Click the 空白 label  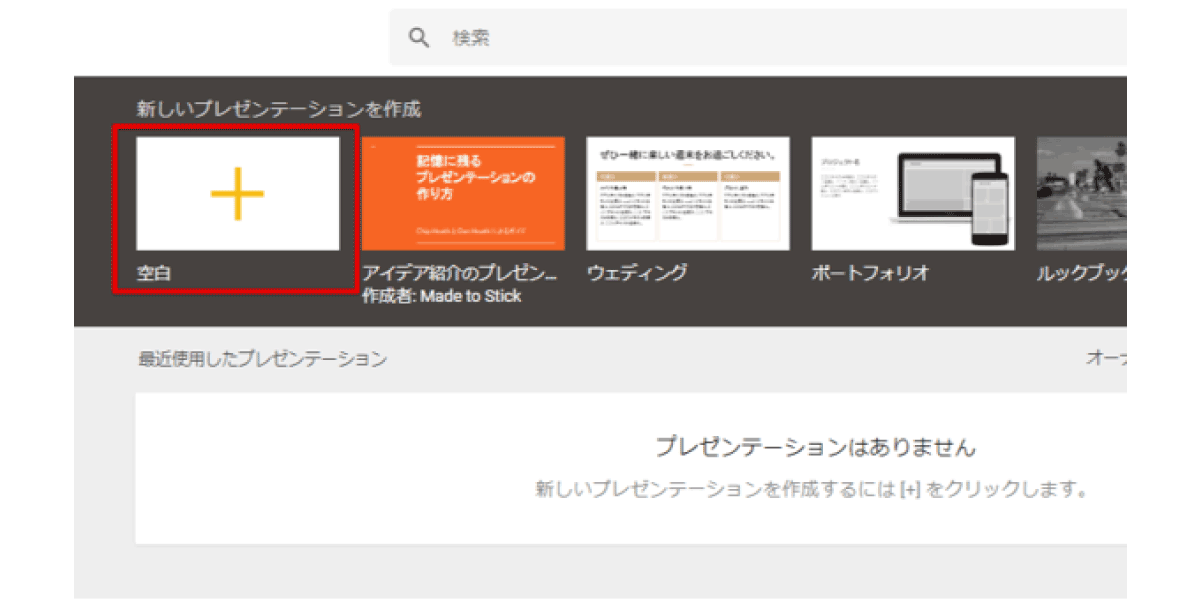click(154, 272)
